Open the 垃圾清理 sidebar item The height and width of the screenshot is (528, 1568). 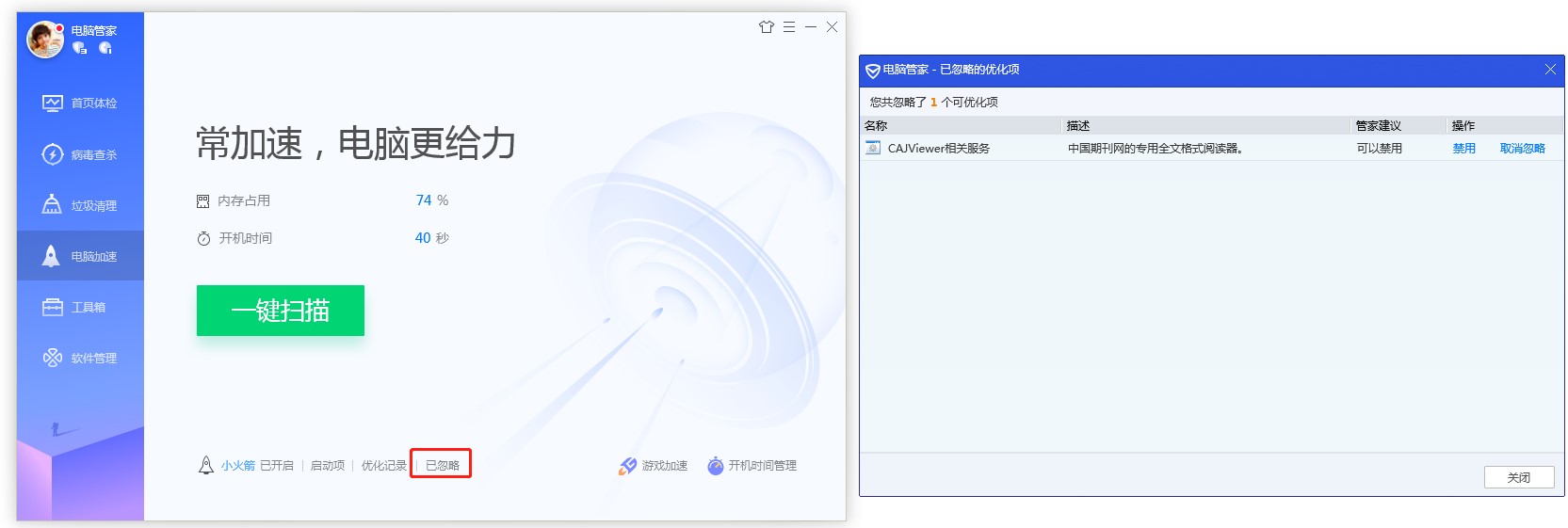pyautogui.click(x=80, y=205)
